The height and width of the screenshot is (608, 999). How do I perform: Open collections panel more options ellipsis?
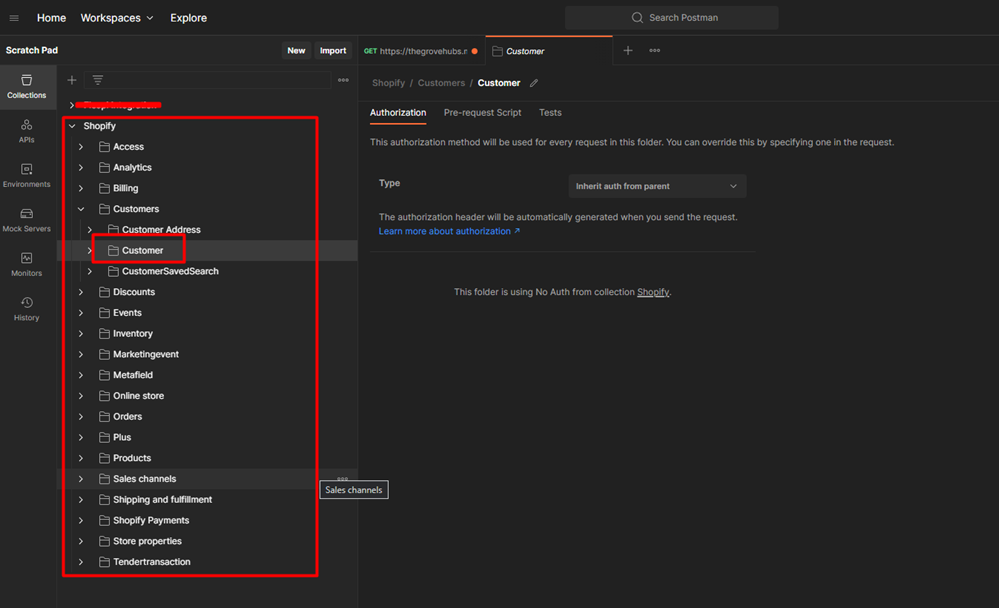pos(343,80)
